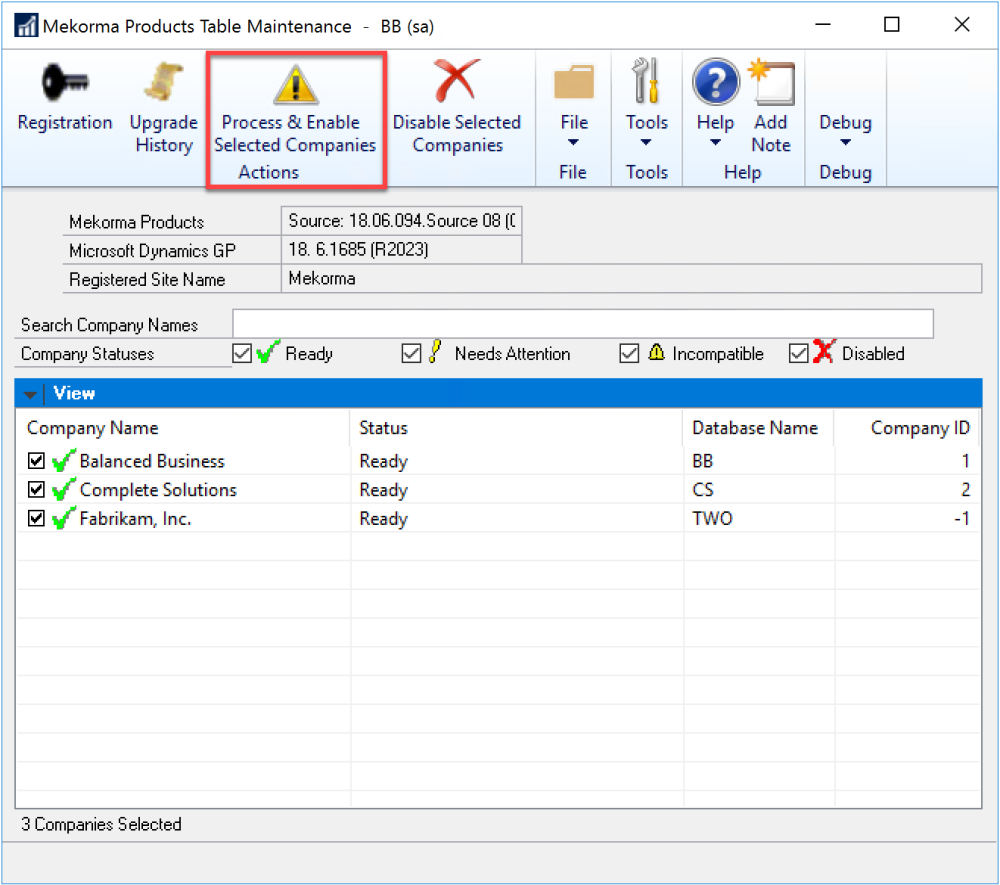1000x885 pixels.
Task: Click the Ready status of Fabrikam, Inc.
Action: pos(383,518)
